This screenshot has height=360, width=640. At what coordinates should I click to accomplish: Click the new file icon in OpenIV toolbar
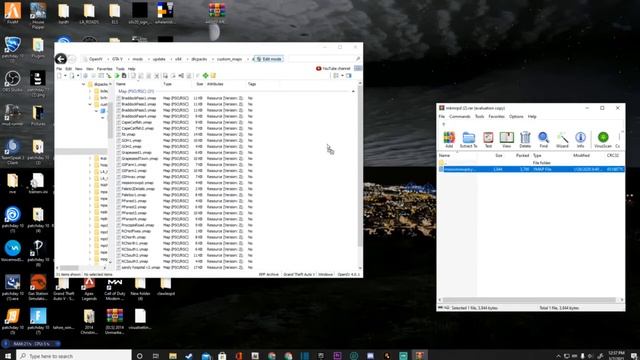click(x=60, y=76)
